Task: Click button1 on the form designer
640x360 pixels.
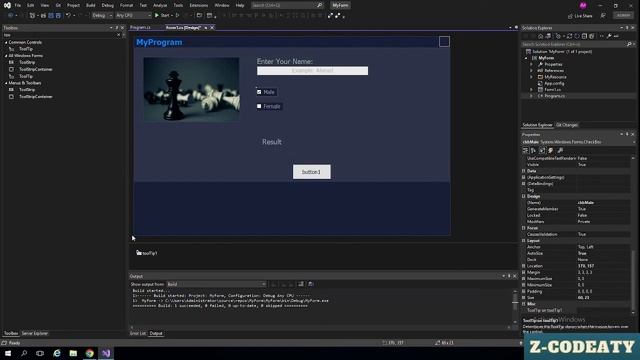Action: point(312,172)
